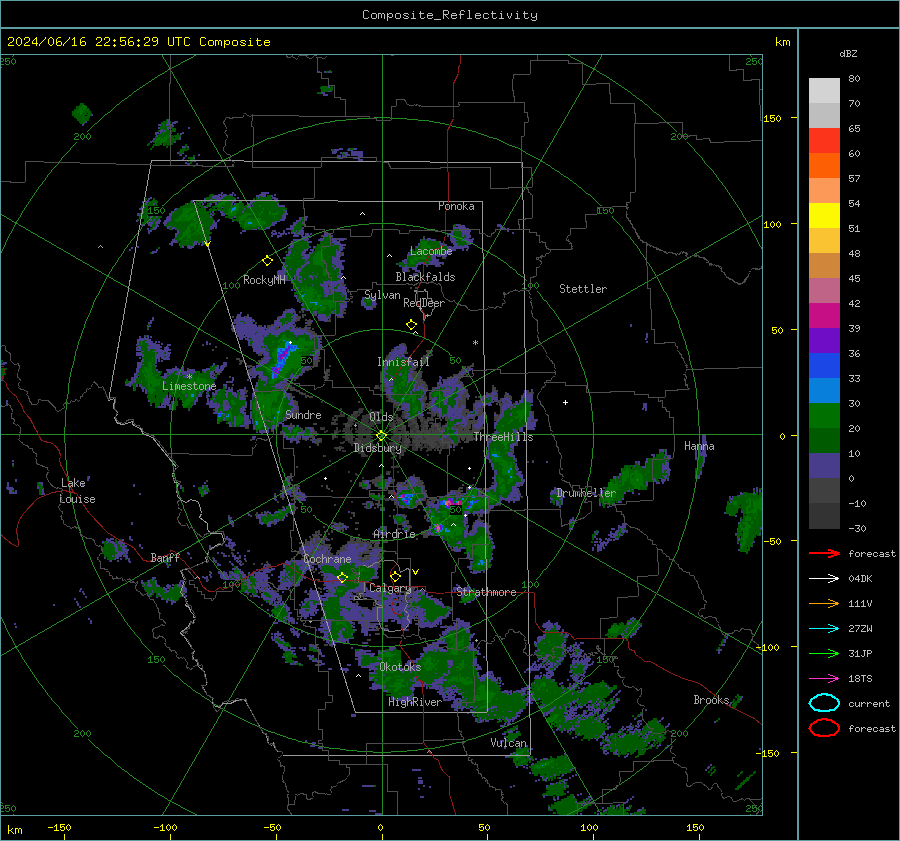Click the 150 label on right km axis
Image resolution: width=900 pixels, height=841 pixels.
coord(772,118)
